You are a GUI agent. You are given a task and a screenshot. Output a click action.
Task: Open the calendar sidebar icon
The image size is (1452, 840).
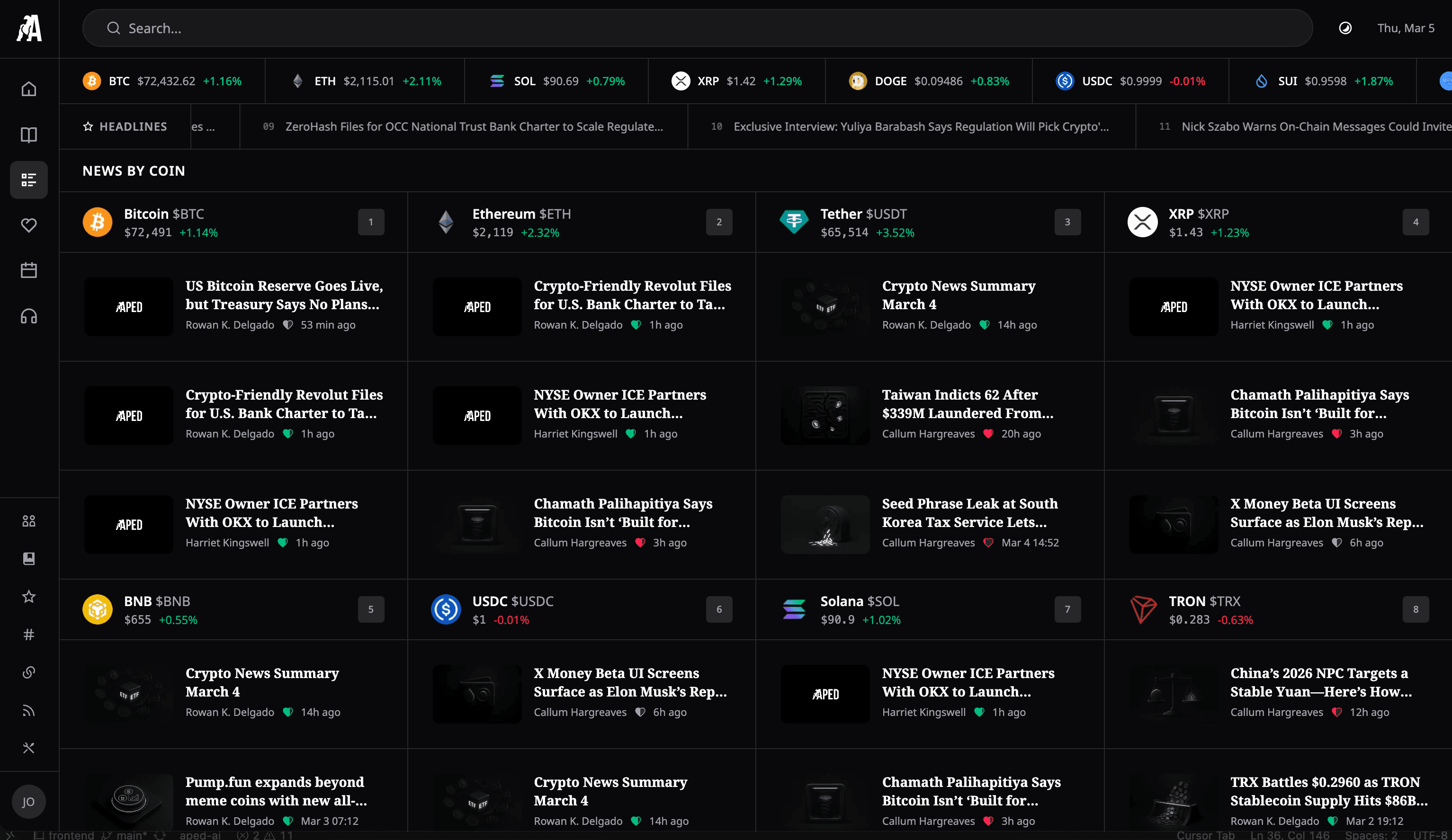tap(29, 270)
